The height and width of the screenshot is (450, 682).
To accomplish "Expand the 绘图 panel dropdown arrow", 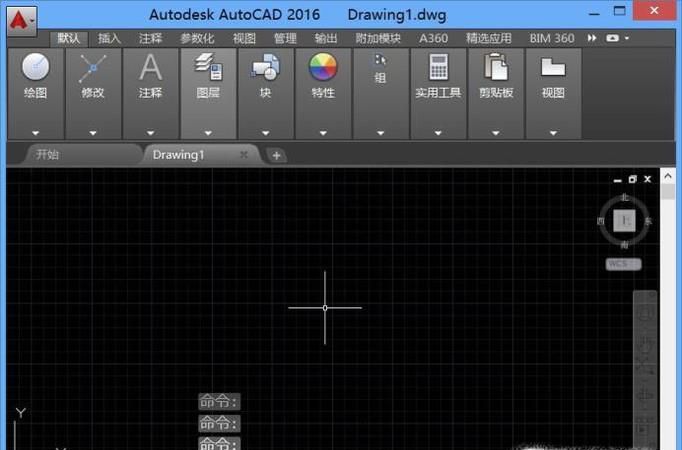I will click(x=36, y=133).
